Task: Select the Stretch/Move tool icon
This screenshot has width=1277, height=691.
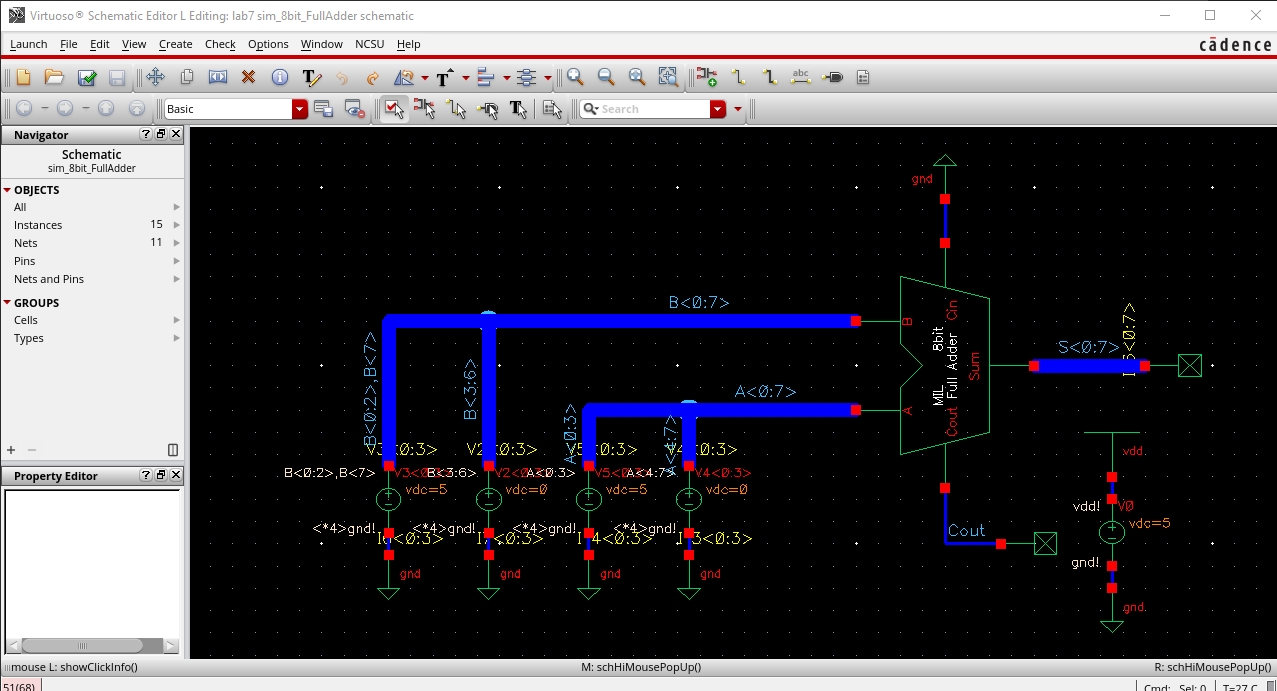Action: point(155,78)
